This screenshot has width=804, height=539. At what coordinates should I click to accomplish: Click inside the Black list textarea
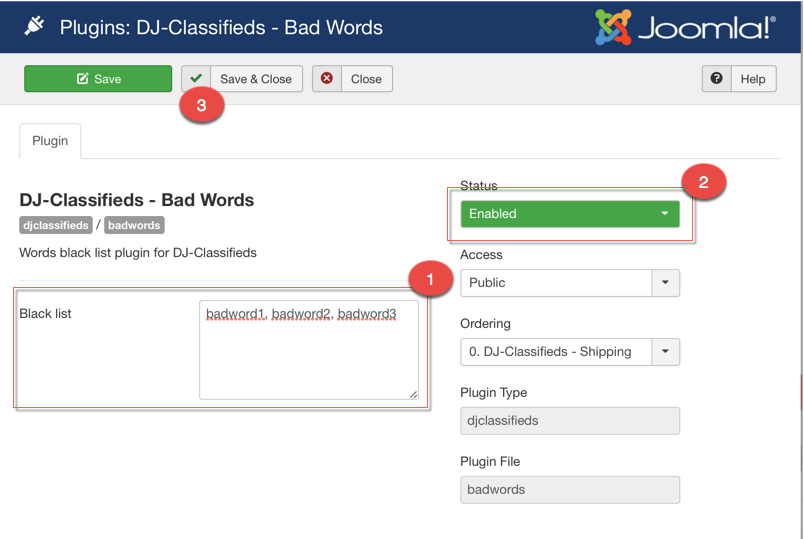tap(309, 350)
